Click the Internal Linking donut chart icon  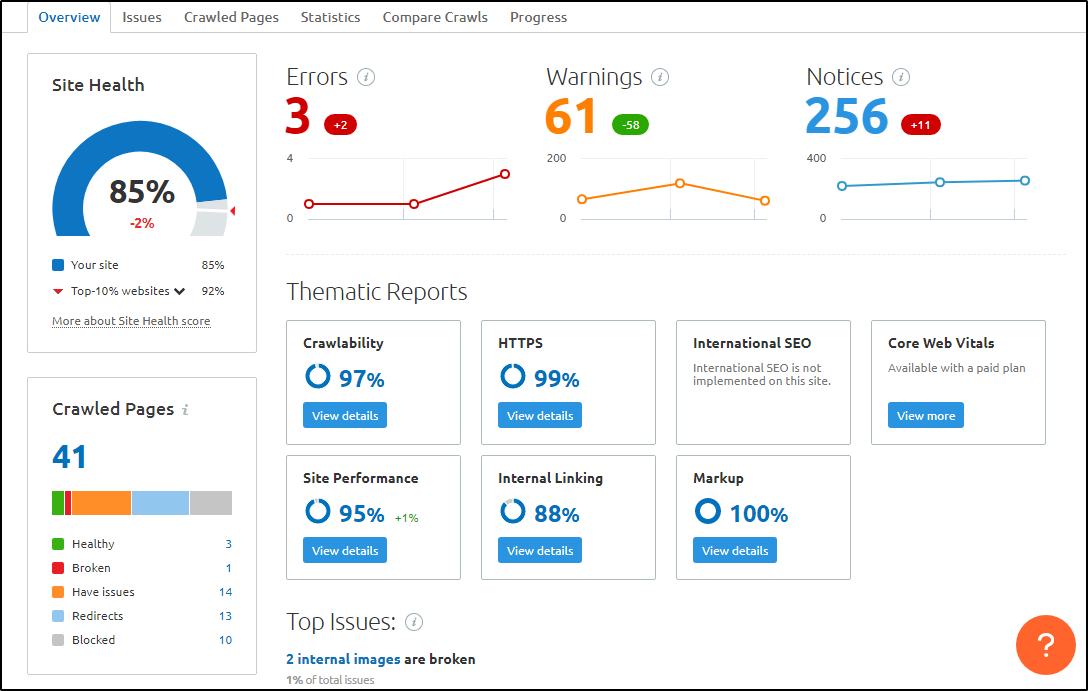(512, 512)
